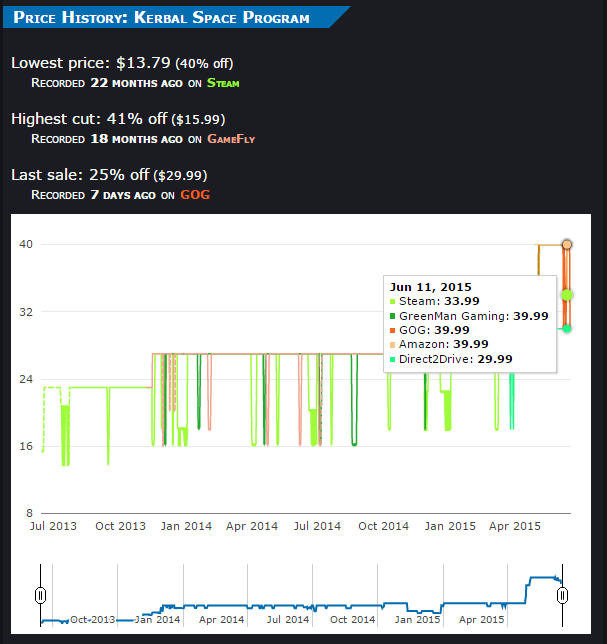The image size is (607, 644).
Task: Click 'Jul 2014' label in the navigator strip
Action: (x=287, y=619)
